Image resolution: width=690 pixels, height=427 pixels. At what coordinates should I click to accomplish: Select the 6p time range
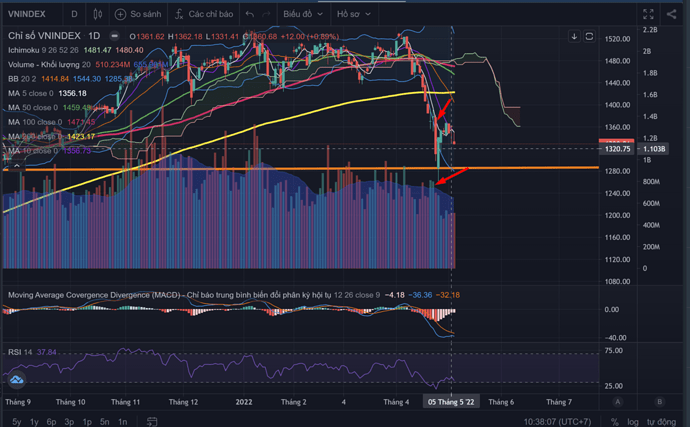pyautogui.click(x=51, y=422)
